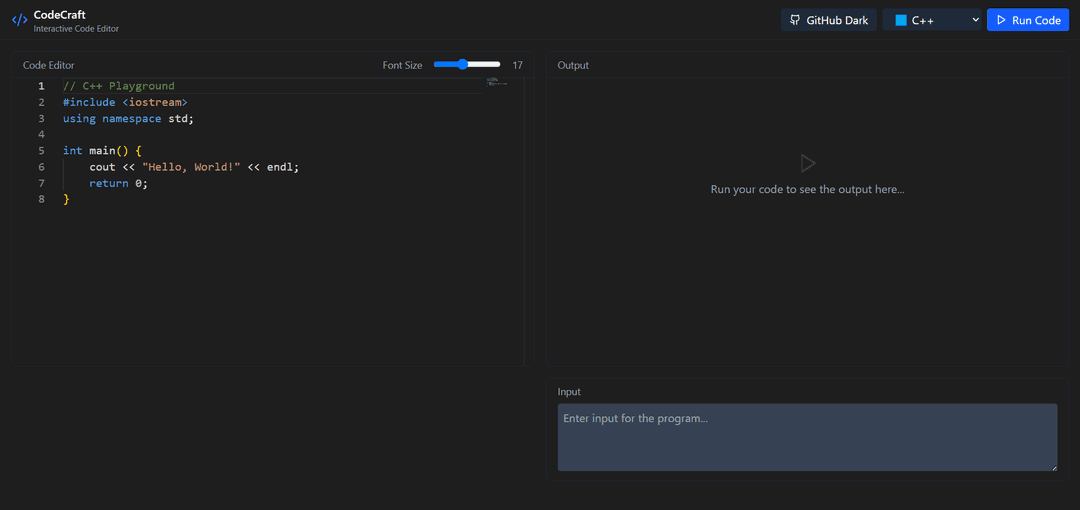Click "main()" on line 5
The image size is (1080, 510).
[109, 151]
